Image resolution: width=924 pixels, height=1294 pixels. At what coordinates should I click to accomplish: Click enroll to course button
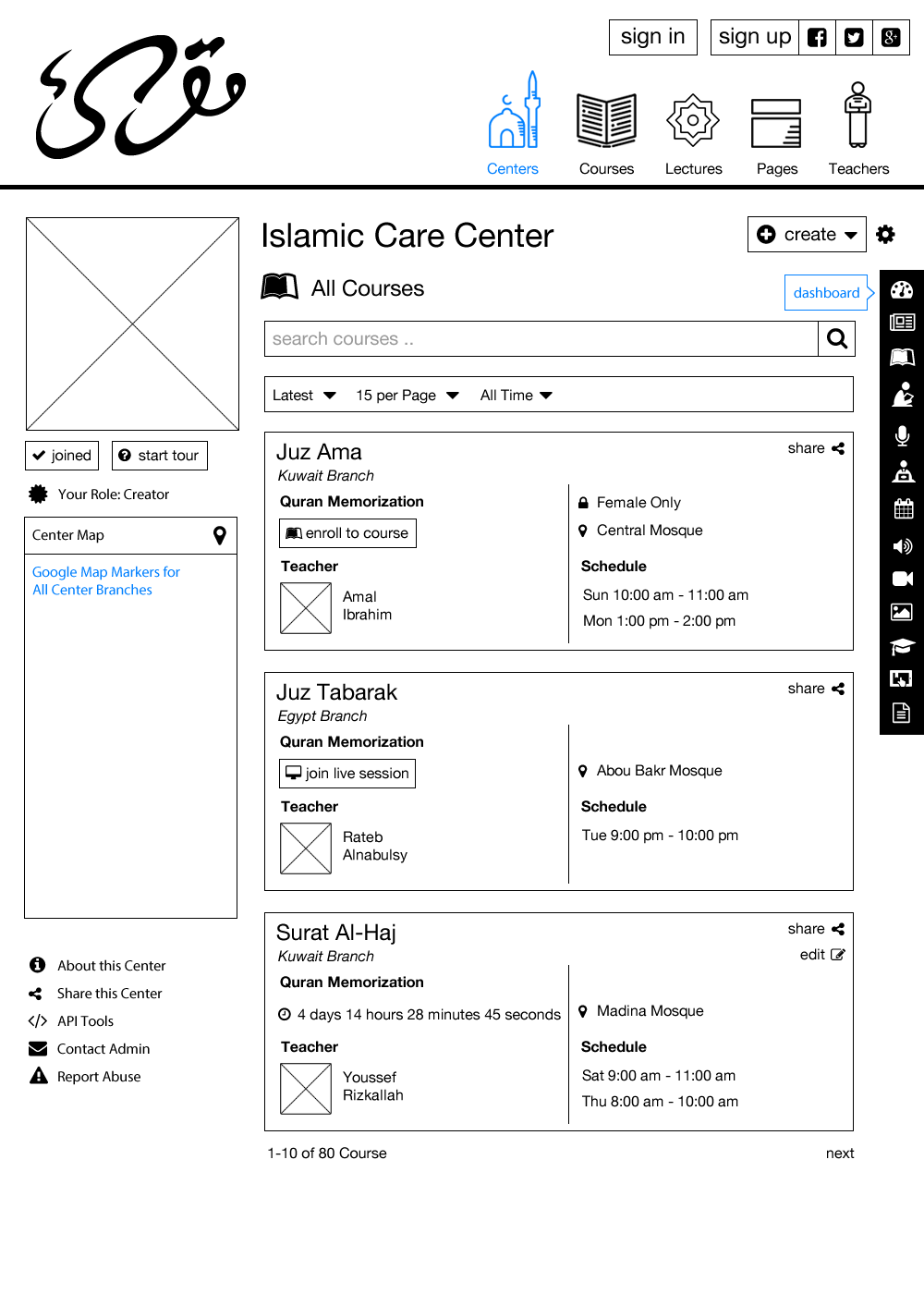[x=347, y=533]
